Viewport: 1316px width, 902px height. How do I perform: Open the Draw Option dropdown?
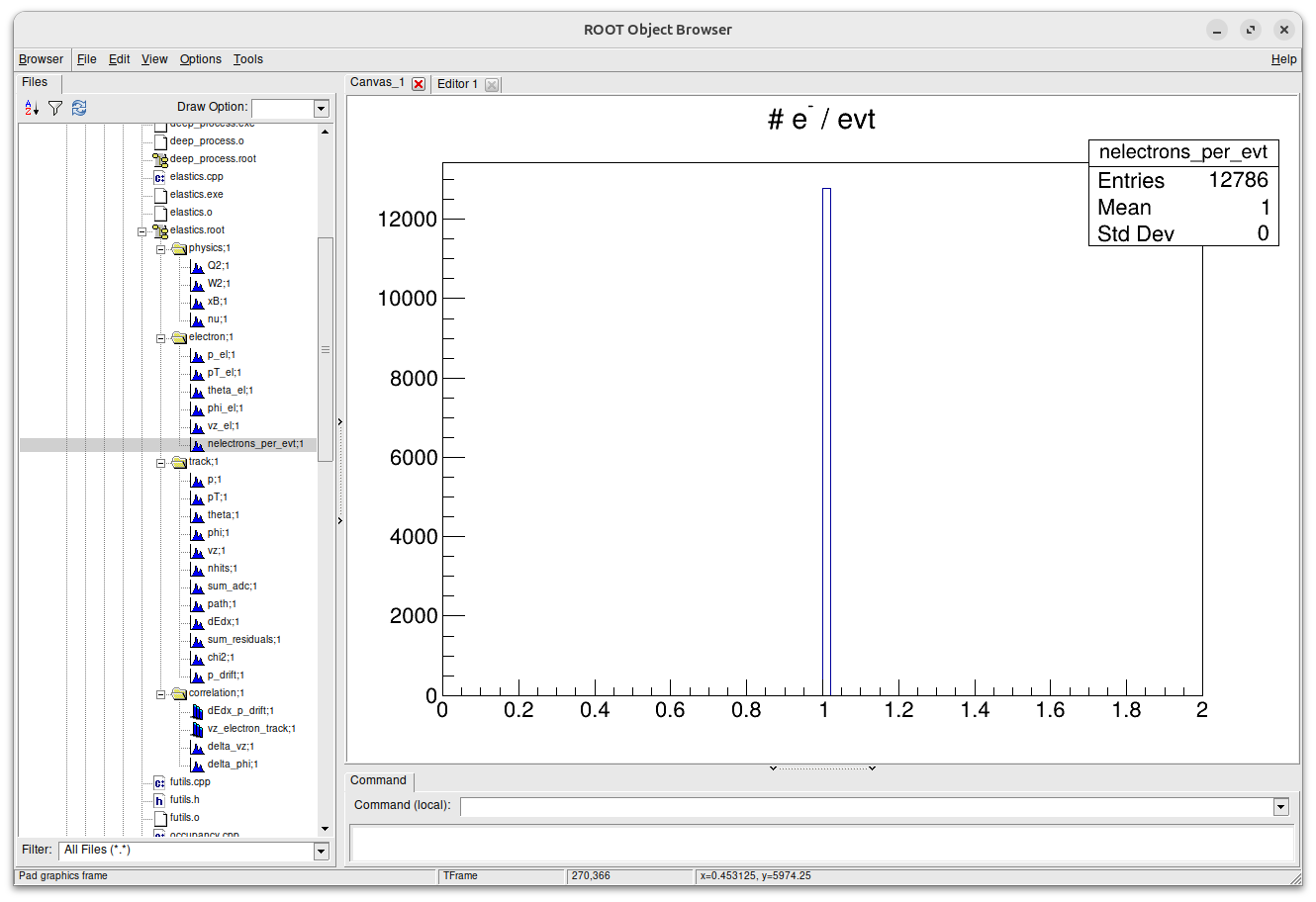point(322,109)
